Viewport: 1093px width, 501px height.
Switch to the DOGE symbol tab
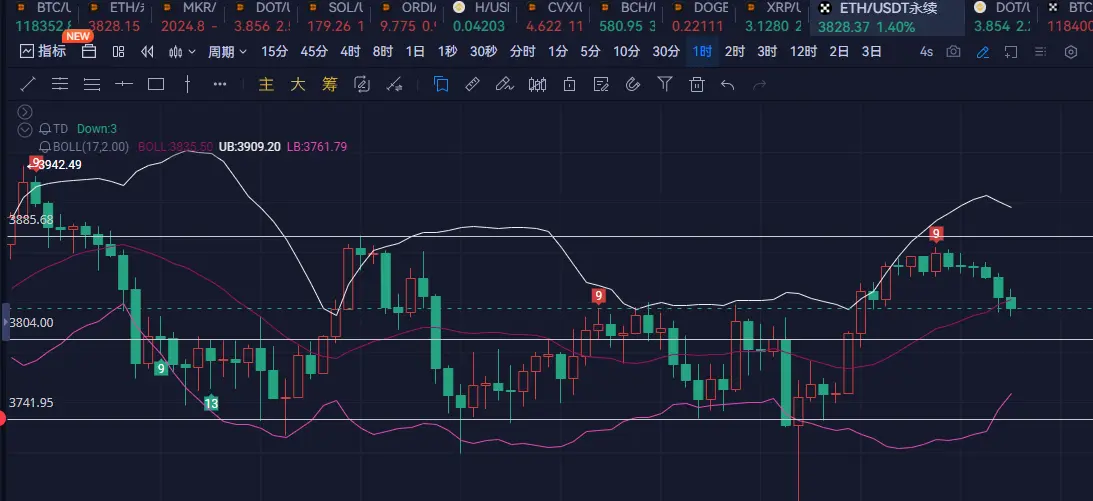point(700,17)
